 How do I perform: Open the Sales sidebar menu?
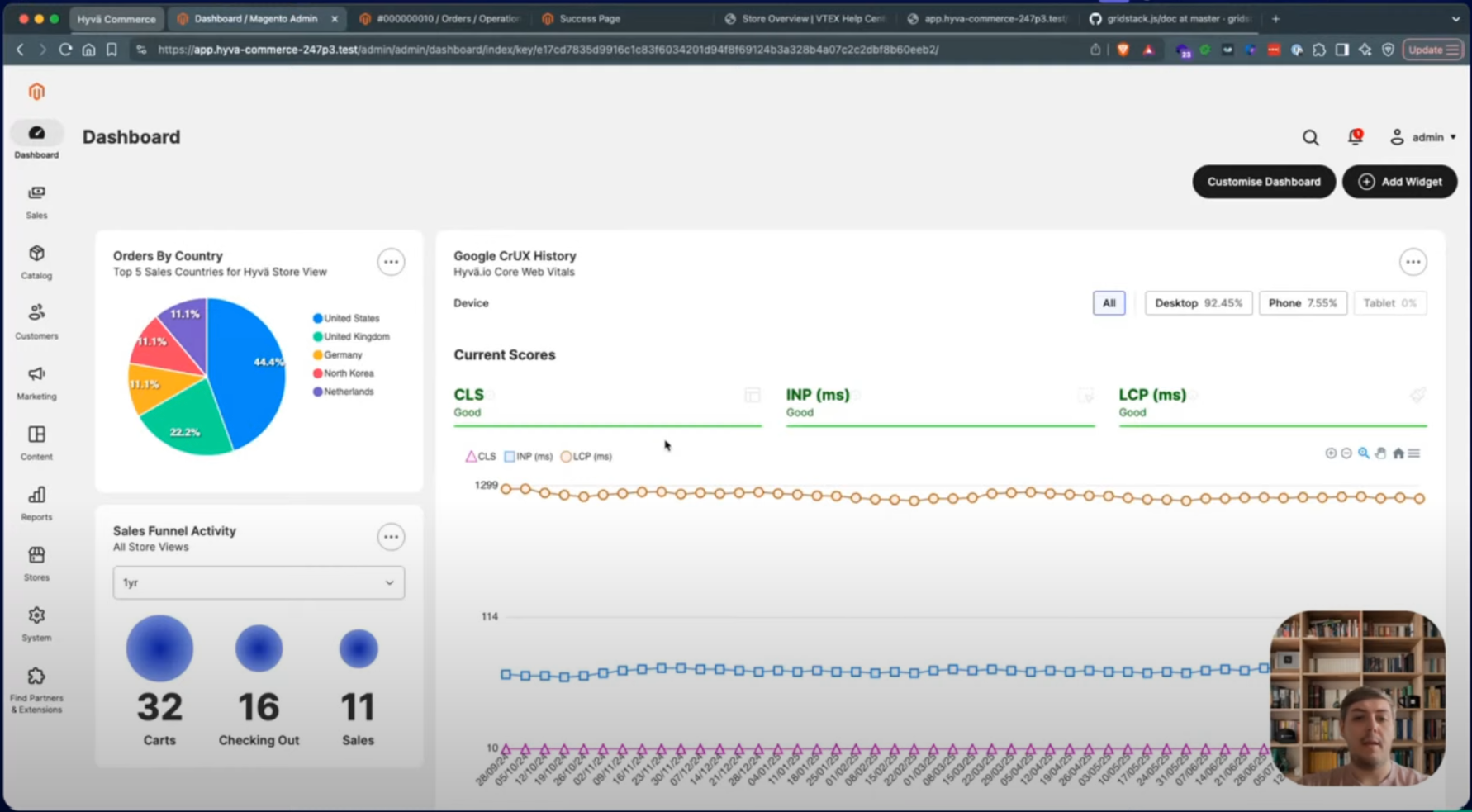click(x=36, y=202)
